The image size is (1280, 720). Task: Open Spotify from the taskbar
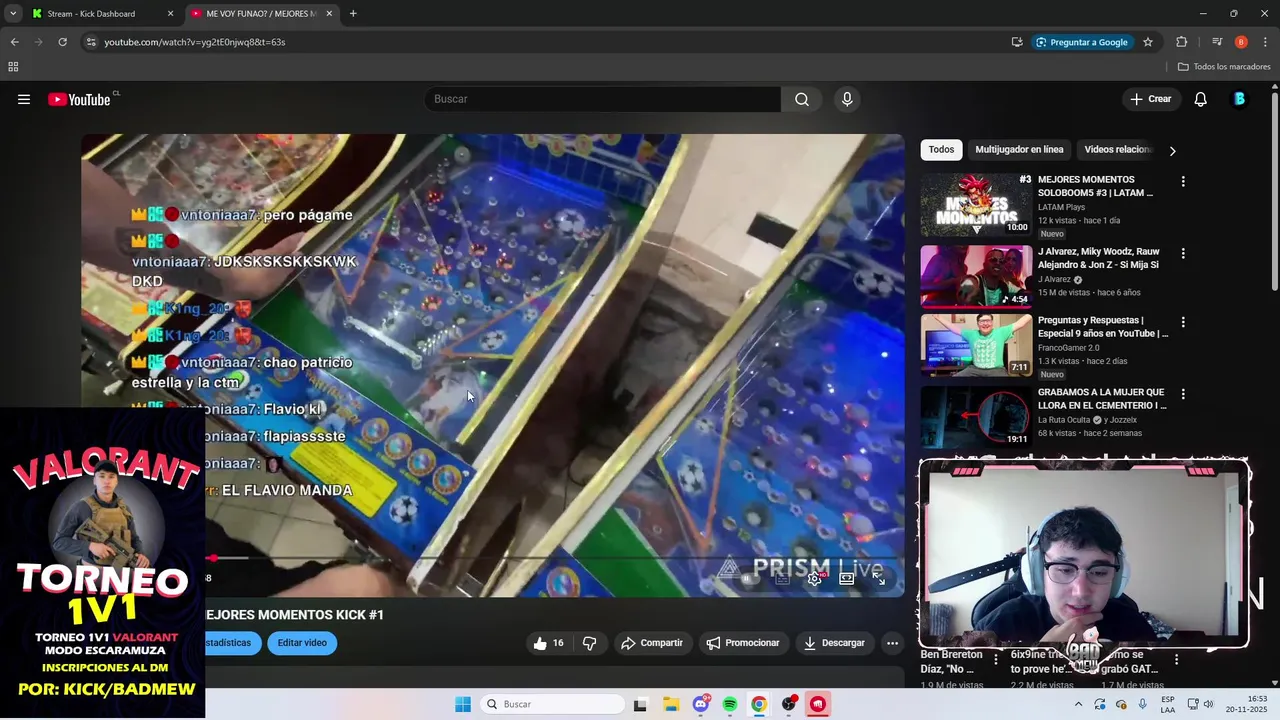click(x=730, y=704)
